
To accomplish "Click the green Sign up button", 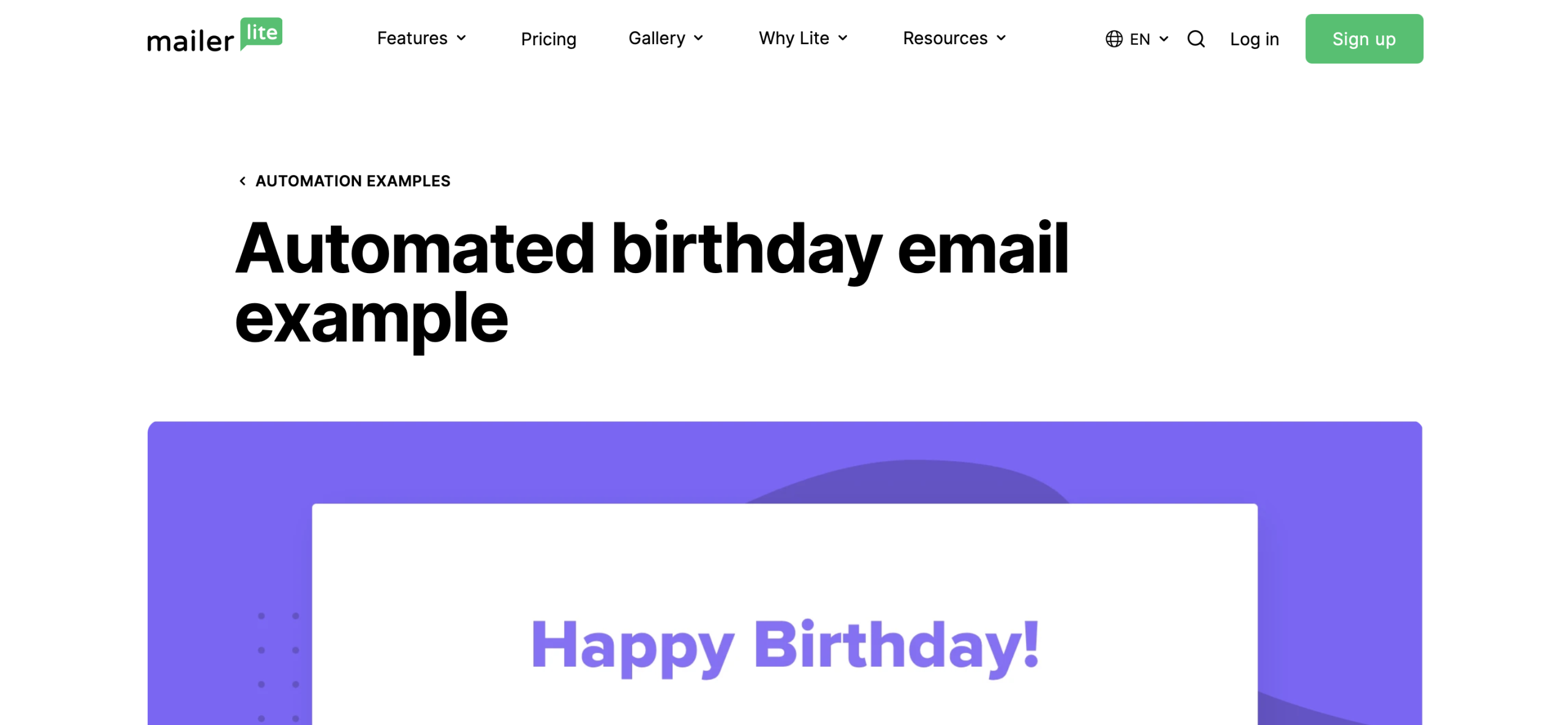I will click(1363, 39).
